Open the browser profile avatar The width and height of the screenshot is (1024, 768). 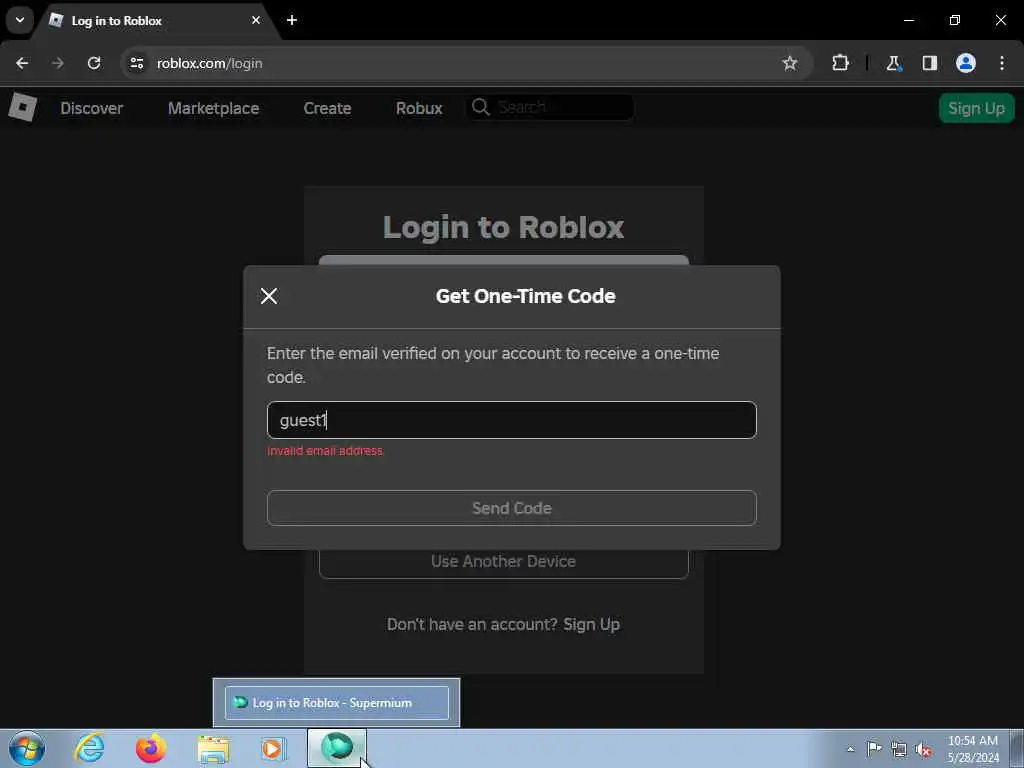(966, 63)
